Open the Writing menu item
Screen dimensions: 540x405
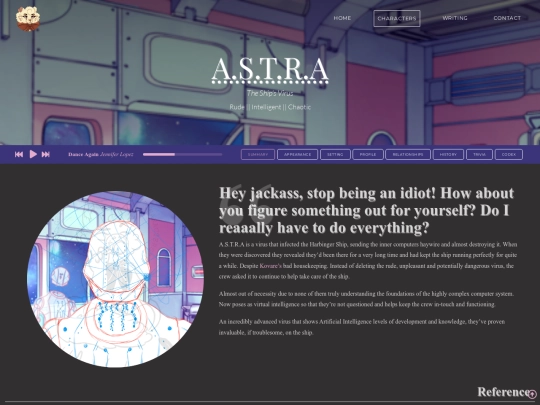click(x=455, y=18)
